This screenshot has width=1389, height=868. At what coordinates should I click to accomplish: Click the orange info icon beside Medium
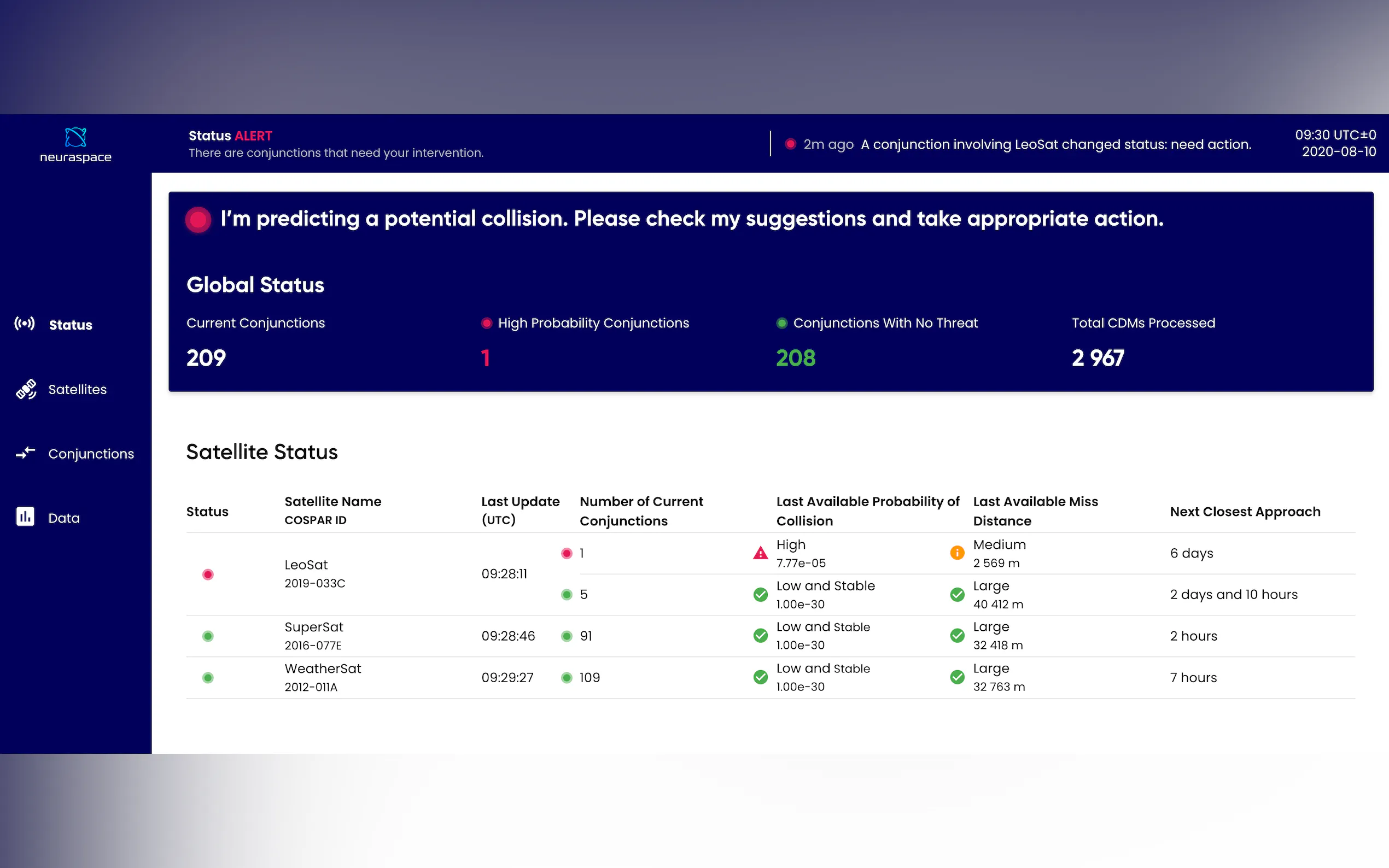(956, 553)
